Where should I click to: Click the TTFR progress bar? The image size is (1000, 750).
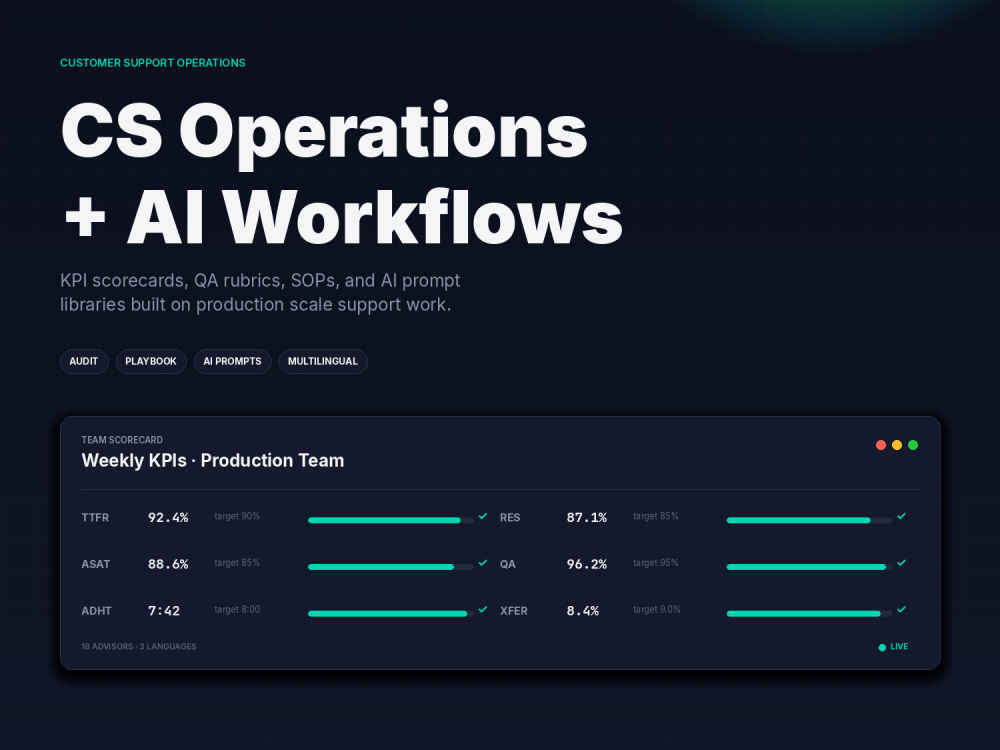click(x=391, y=520)
